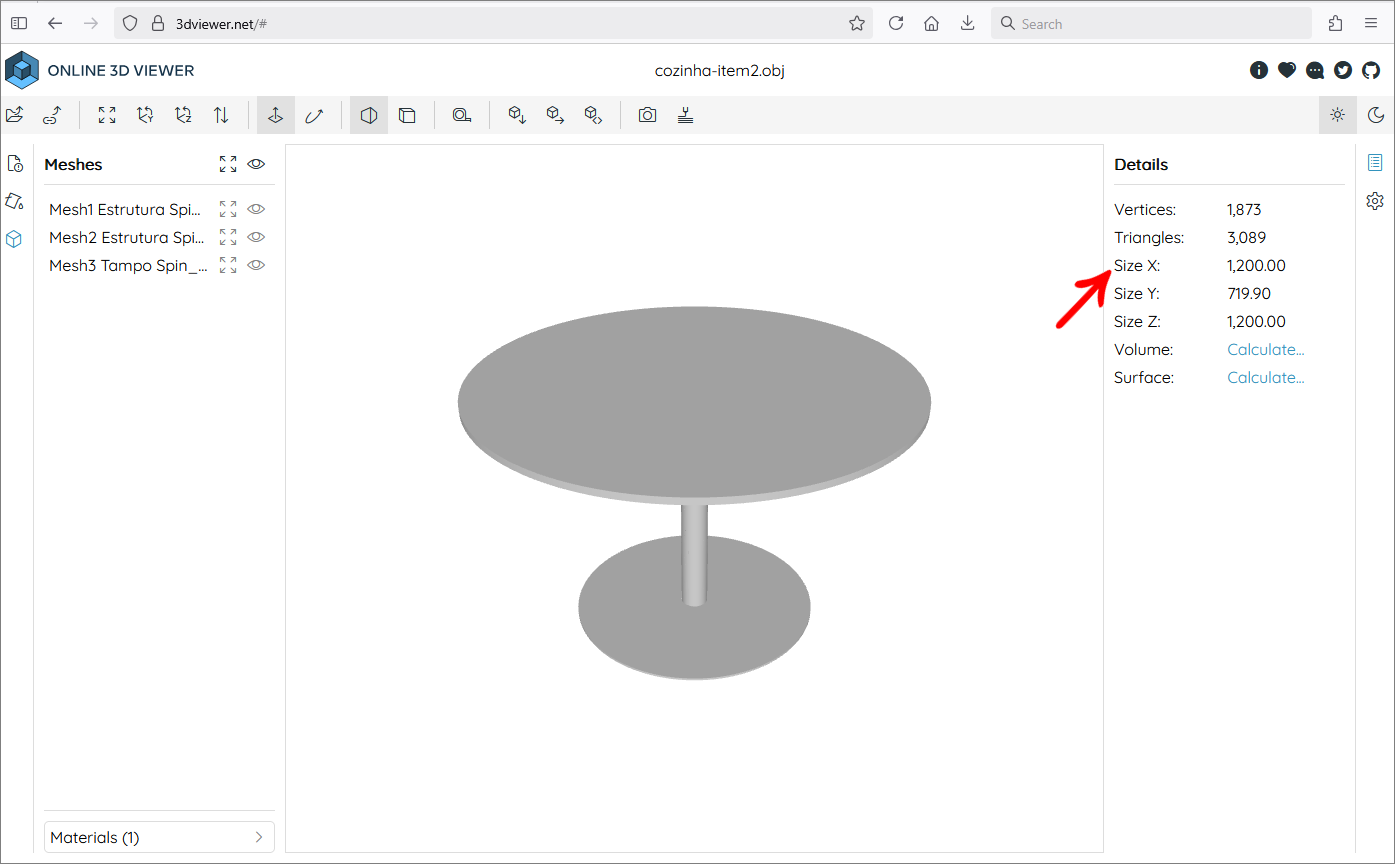1395x864 pixels.
Task: Open a model from your device
Action: coord(15,115)
